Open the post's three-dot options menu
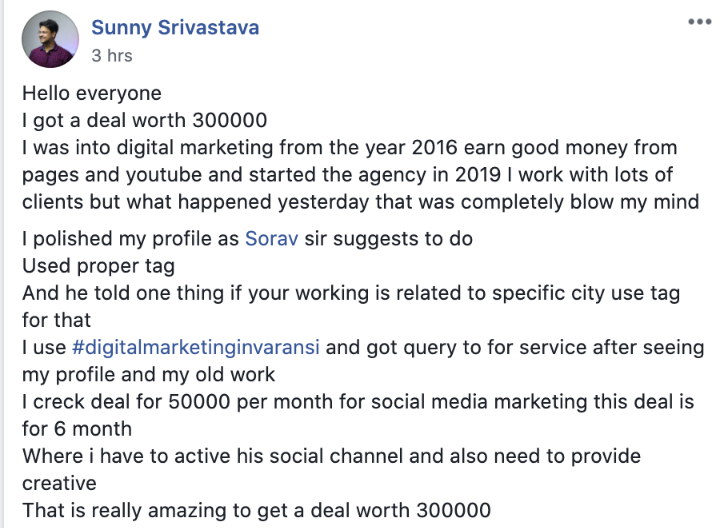 pyautogui.click(x=699, y=22)
